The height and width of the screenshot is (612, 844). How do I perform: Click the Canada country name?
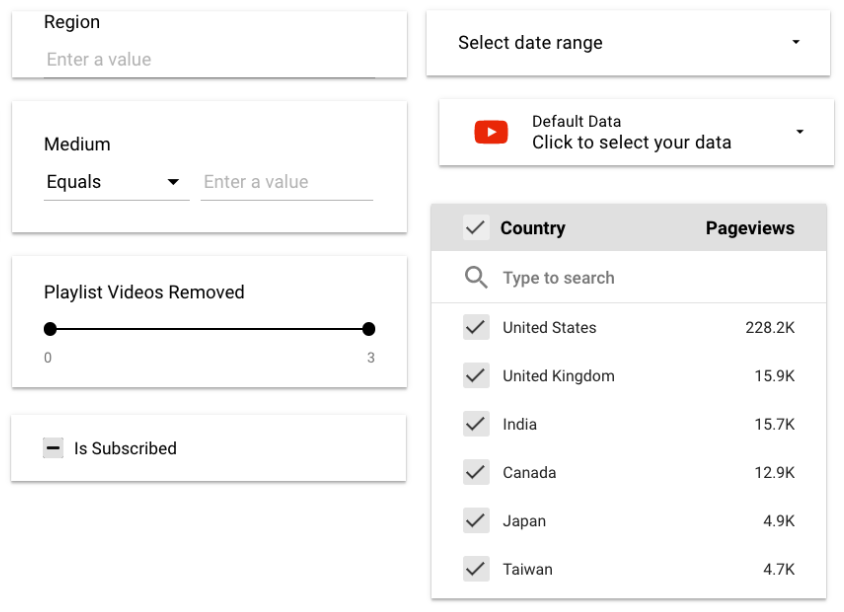[x=530, y=473]
